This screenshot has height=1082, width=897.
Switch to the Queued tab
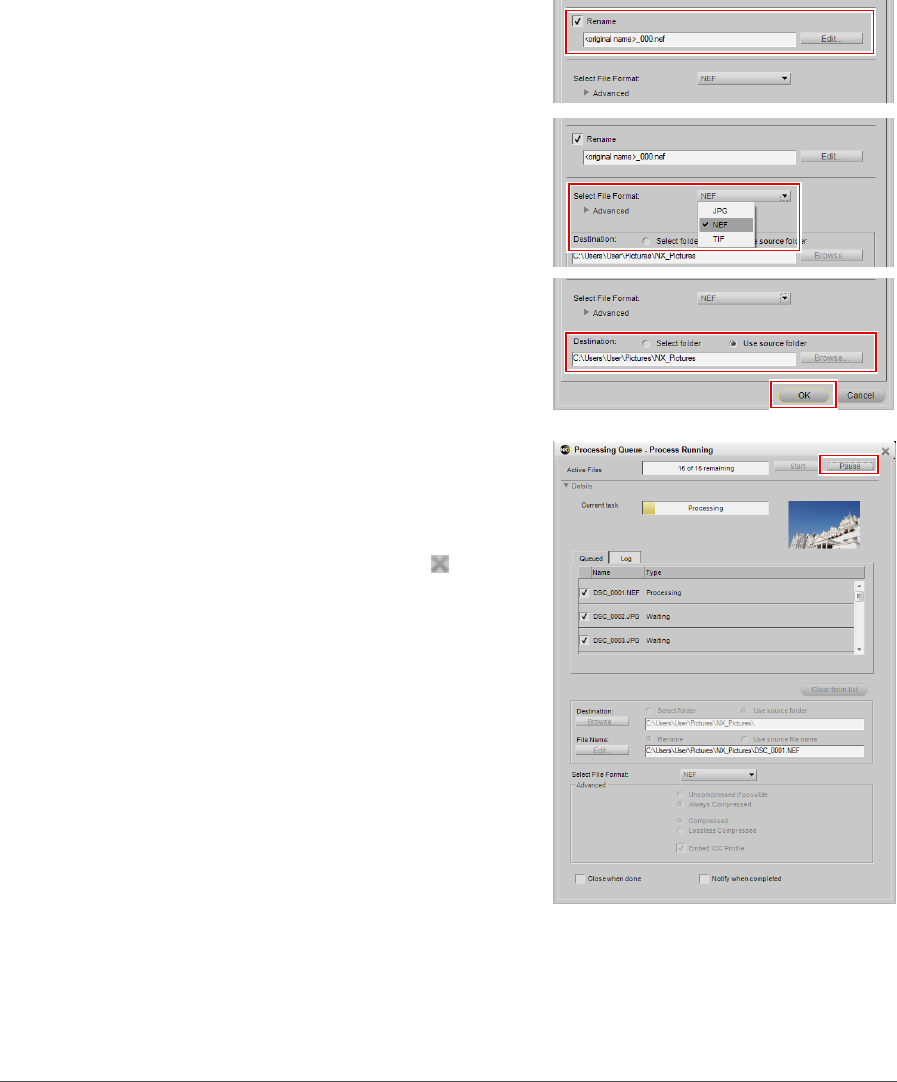pyautogui.click(x=591, y=558)
